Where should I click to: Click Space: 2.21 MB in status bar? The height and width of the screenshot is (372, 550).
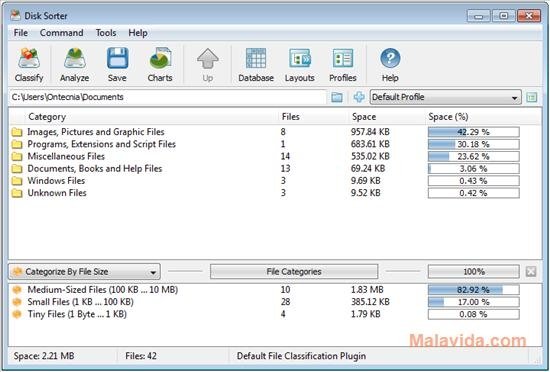(44, 356)
